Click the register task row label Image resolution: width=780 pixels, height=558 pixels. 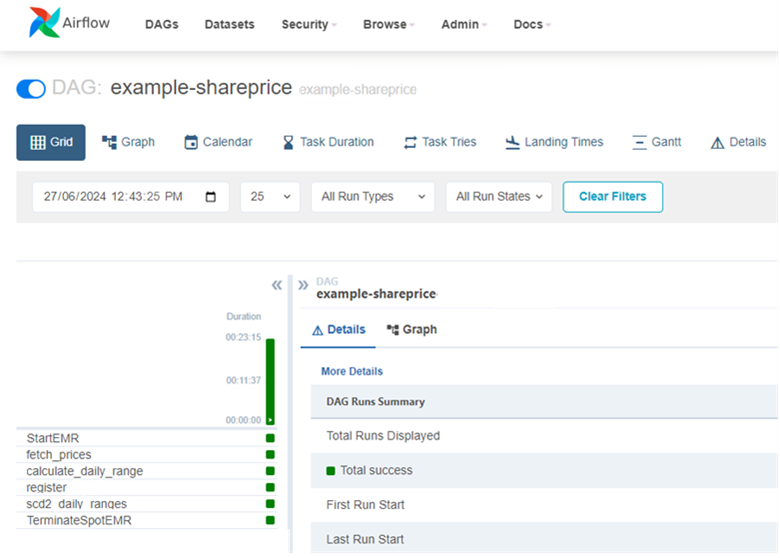pos(46,487)
